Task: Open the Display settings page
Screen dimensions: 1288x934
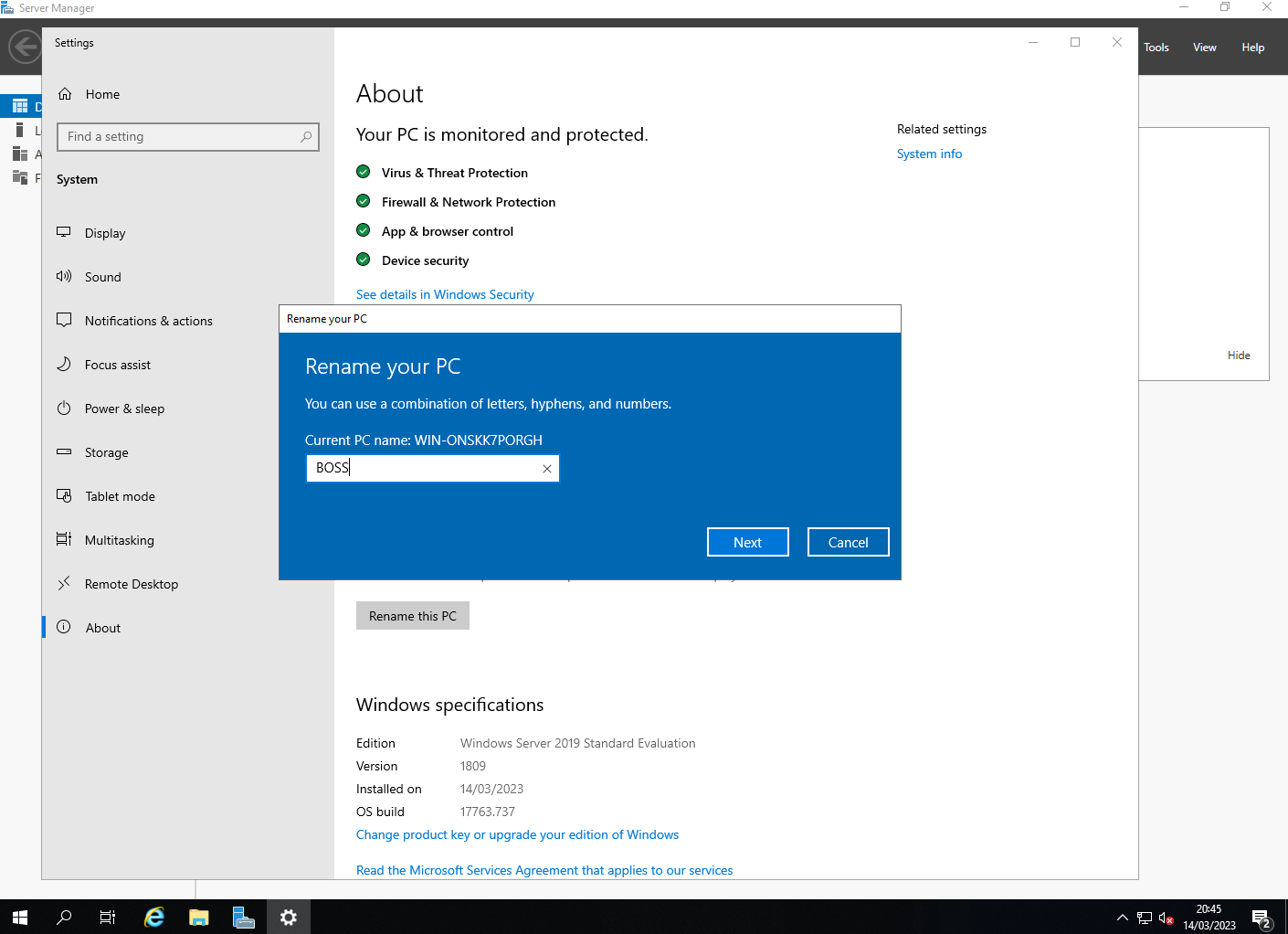Action: click(x=105, y=233)
